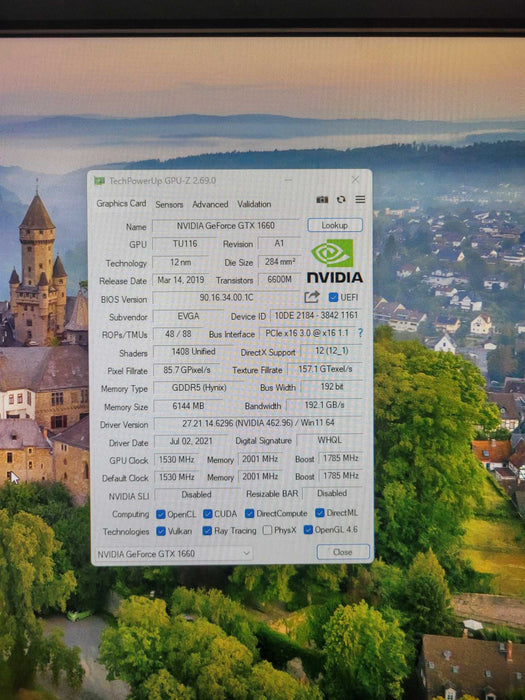Click the Default Clock row Memory value
Screen dimensions: 525x700
[260, 476]
